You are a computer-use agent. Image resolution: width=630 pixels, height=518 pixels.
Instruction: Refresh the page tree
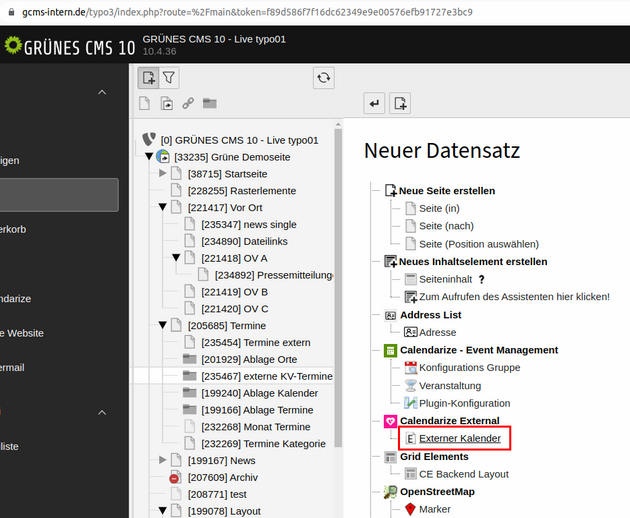(323, 78)
